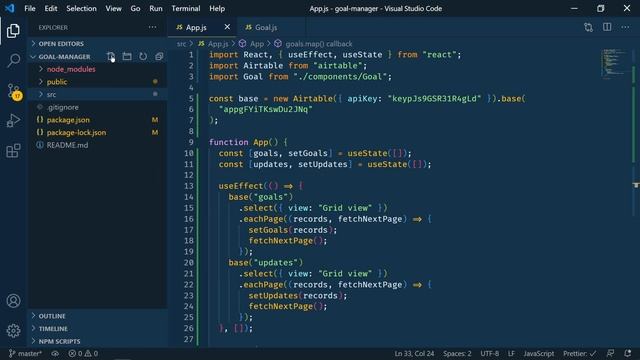
Task: Expand the public folder
Action: [x=98, y=82]
